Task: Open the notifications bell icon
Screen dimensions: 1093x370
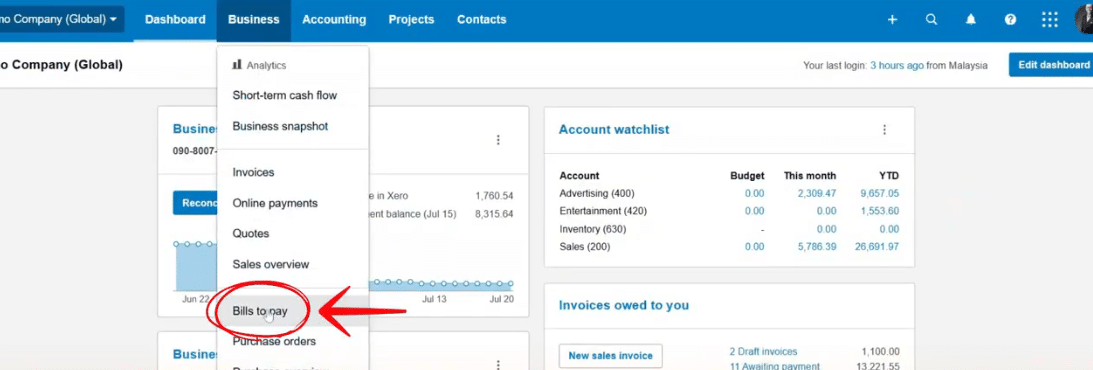Action: (x=970, y=20)
